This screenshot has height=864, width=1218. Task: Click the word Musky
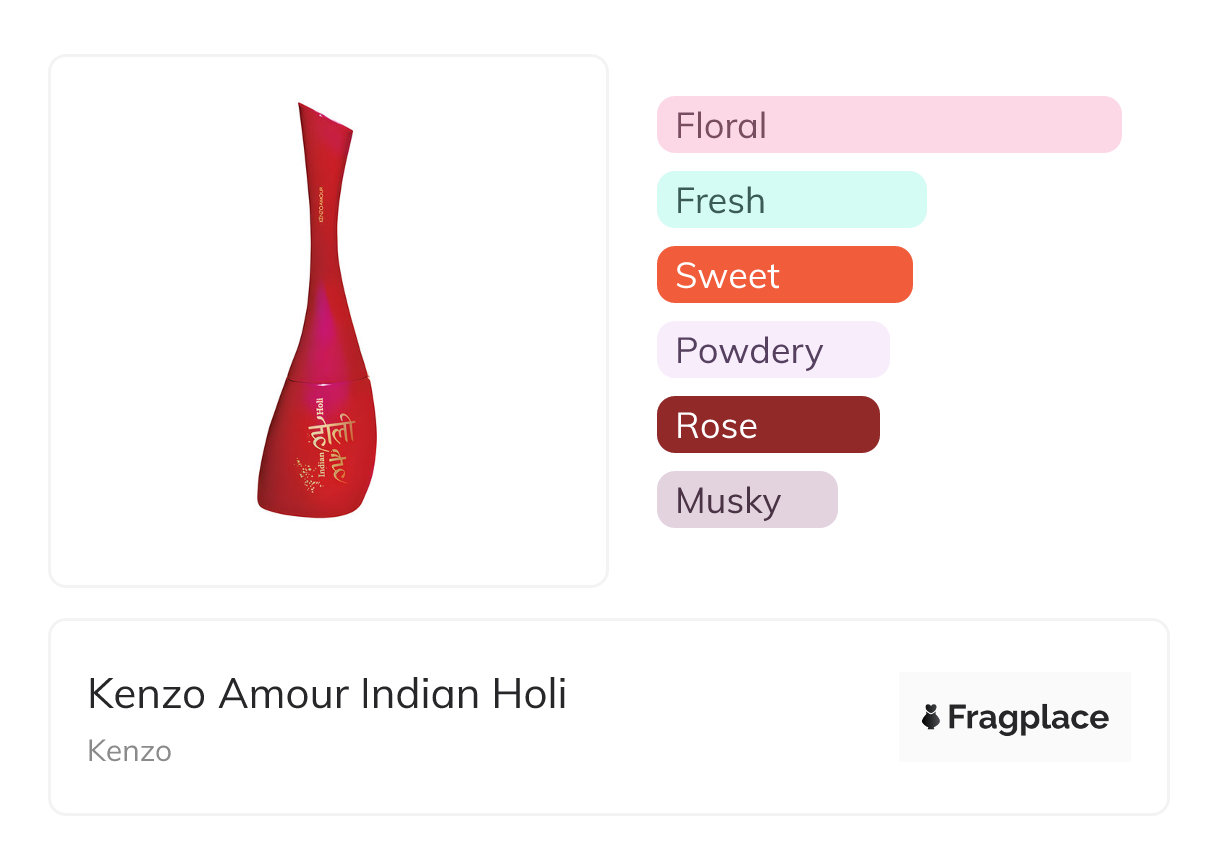pyautogui.click(x=728, y=501)
